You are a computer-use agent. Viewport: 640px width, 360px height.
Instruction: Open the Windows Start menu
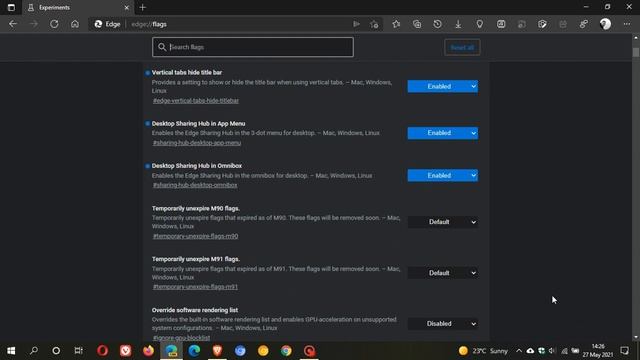[11, 351]
